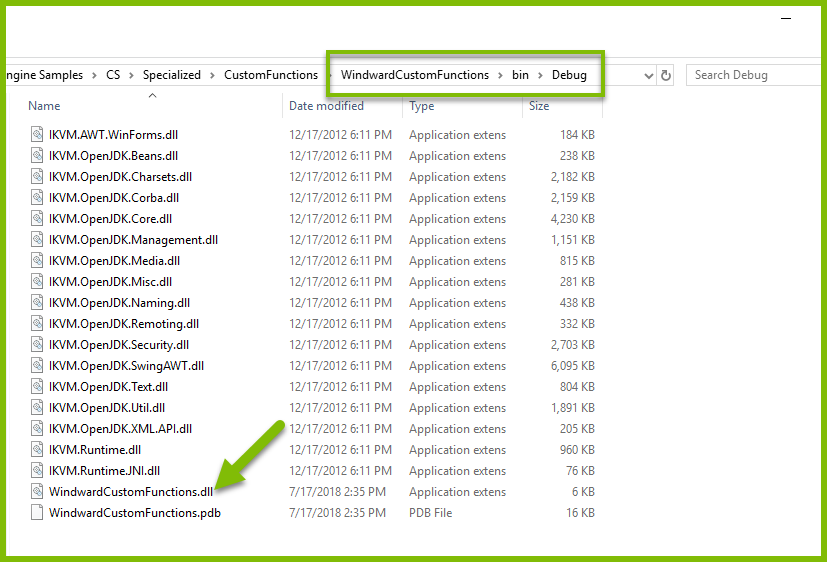This screenshot has width=827, height=562.
Task: Select IKVM.OpenJDK.XML.API.dll file name
Action: coord(120,429)
